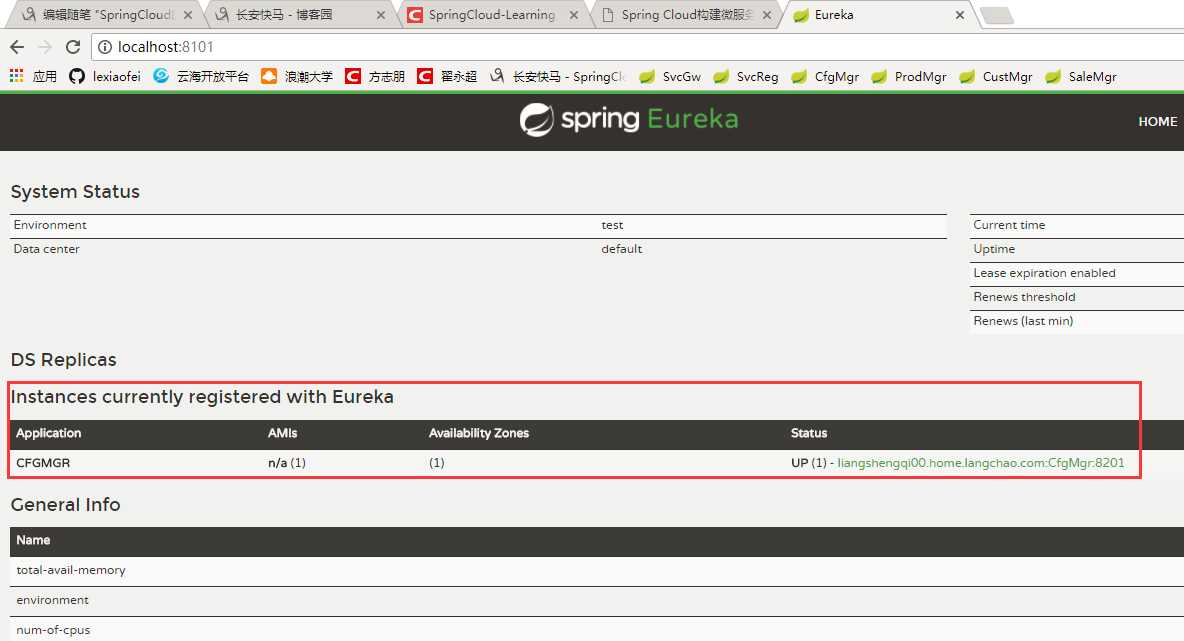Close the Eureka tab
The image size is (1184, 641).
pos(960,15)
